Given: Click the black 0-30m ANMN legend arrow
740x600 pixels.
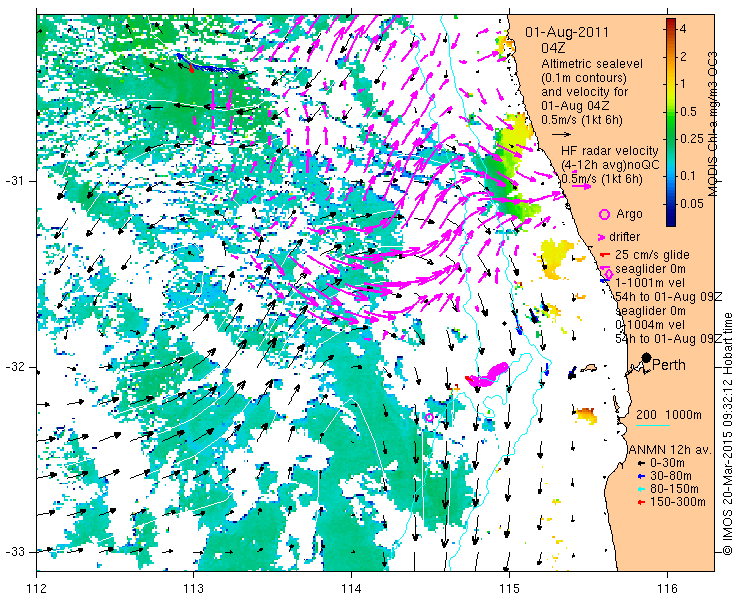Looking at the screenshot, I should (640, 463).
